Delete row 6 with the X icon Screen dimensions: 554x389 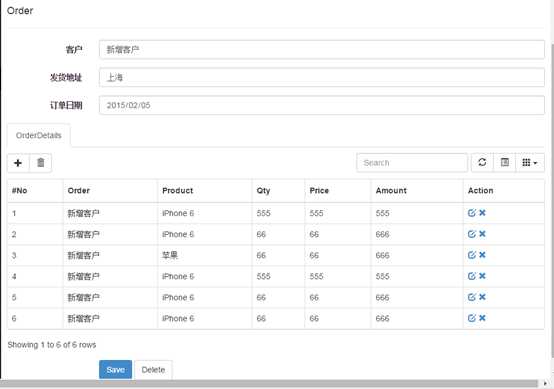point(482,318)
